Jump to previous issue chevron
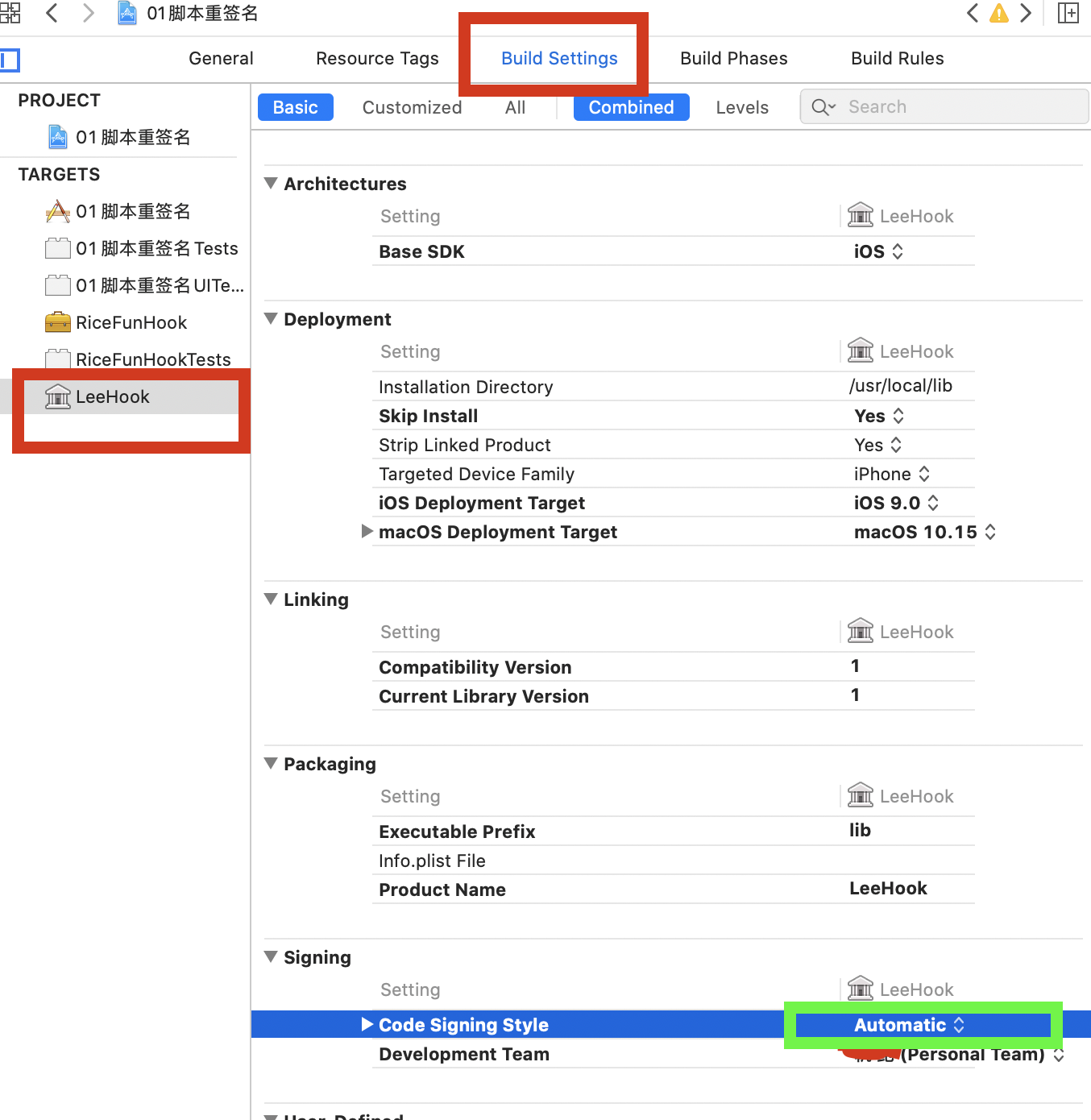Screen dimensions: 1091x1120 pyautogui.click(x=973, y=13)
